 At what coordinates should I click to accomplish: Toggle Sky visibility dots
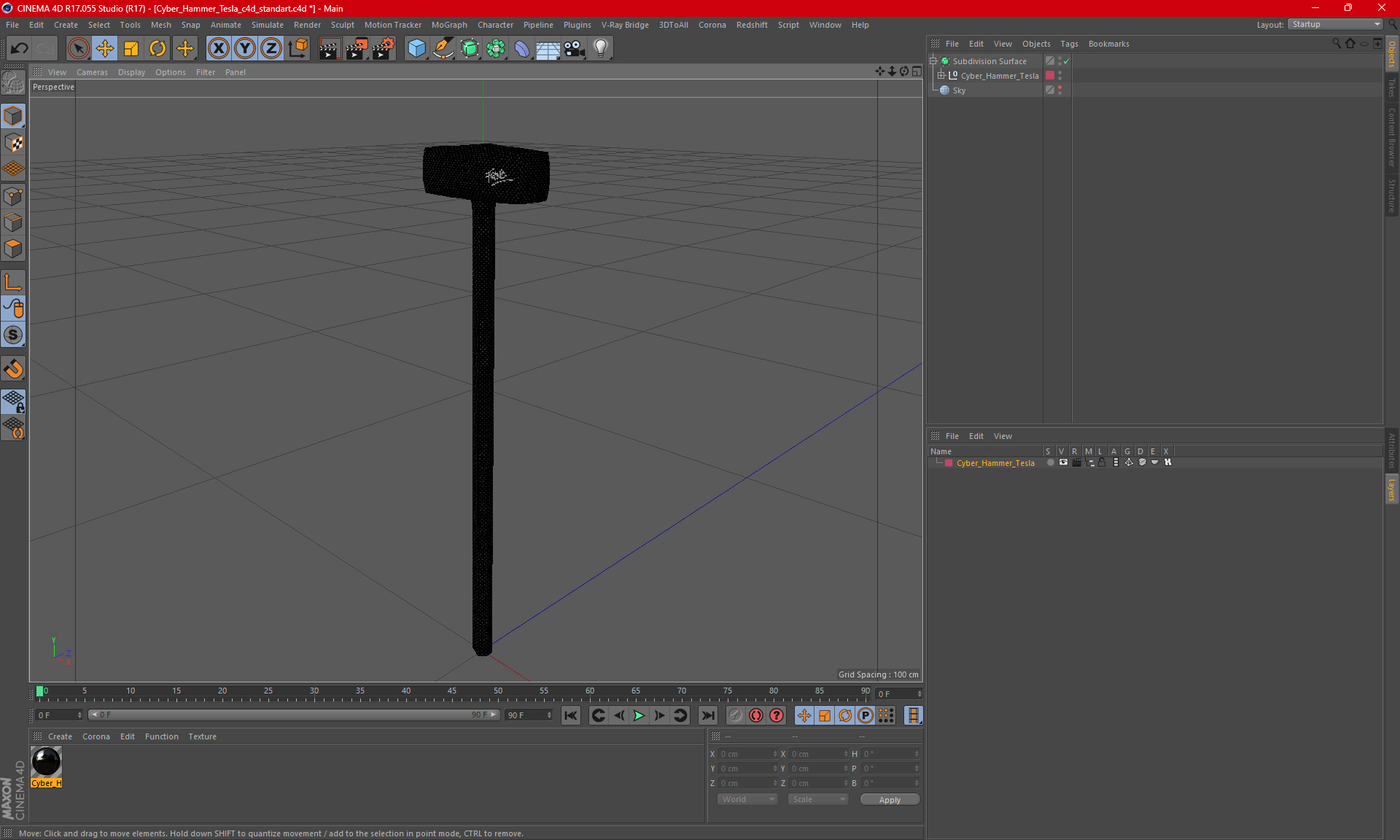[x=1059, y=90]
